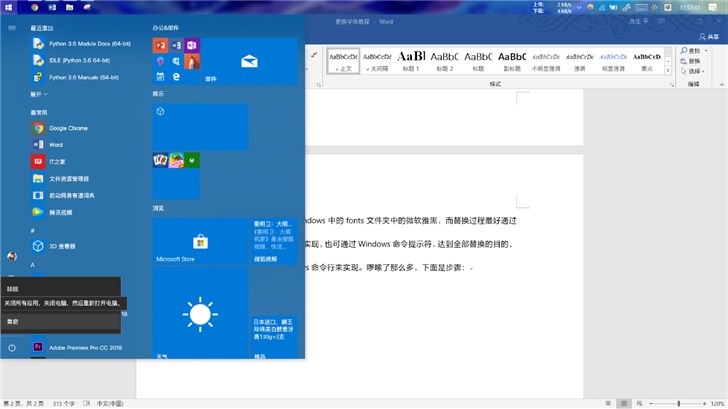Apply the 副标题 subtitle style
This screenshot has width=728, height=409.
[512, 61]
